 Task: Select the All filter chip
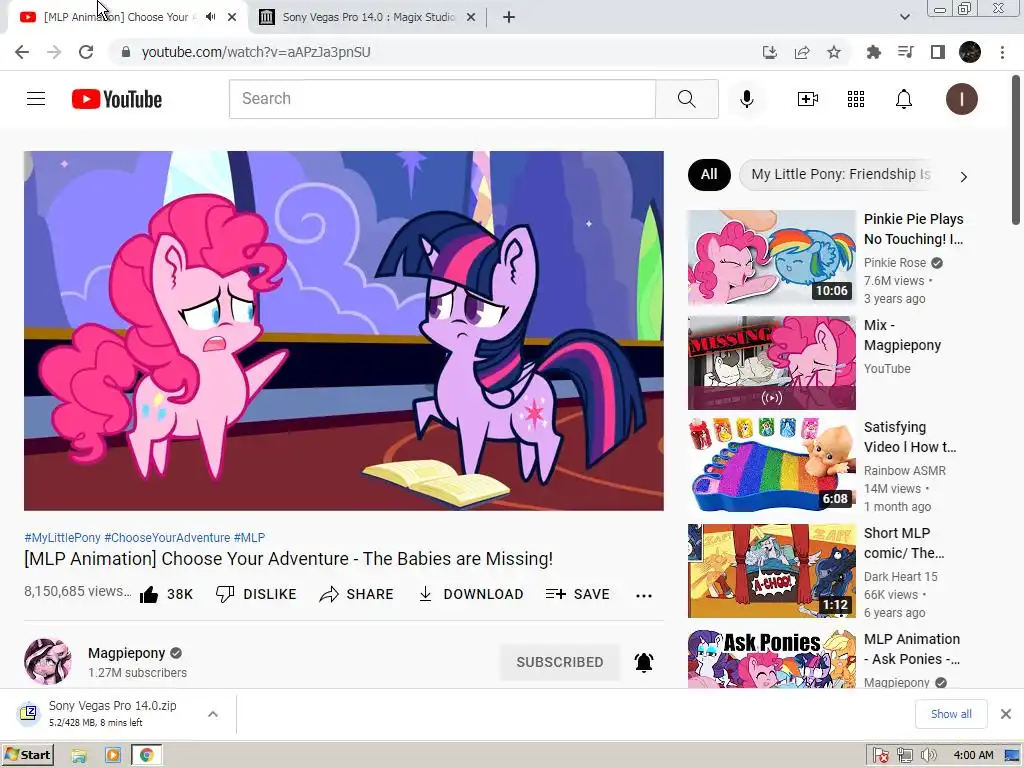[x=709, y=174]
